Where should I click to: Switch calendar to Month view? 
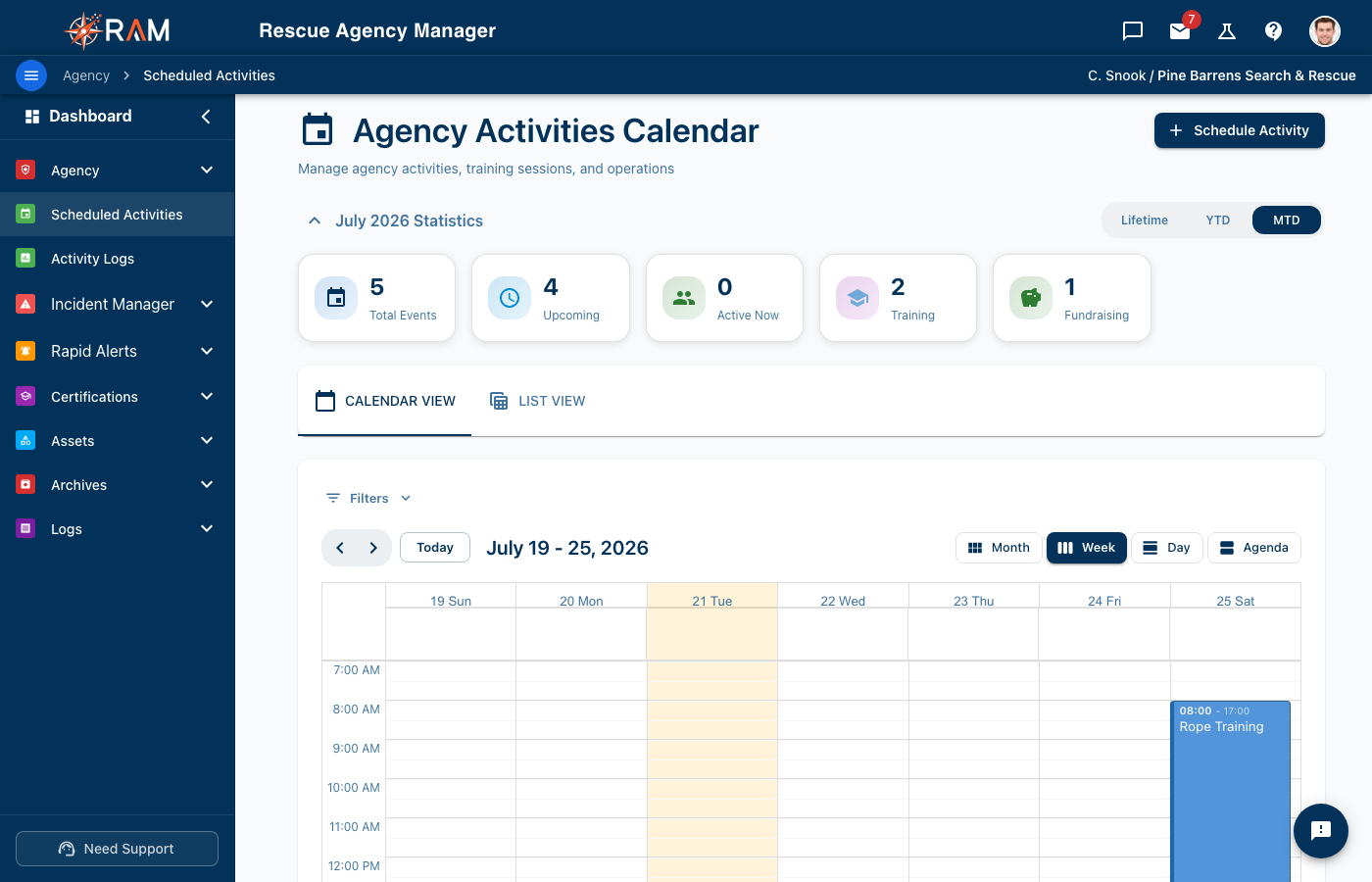point(1000,548)
